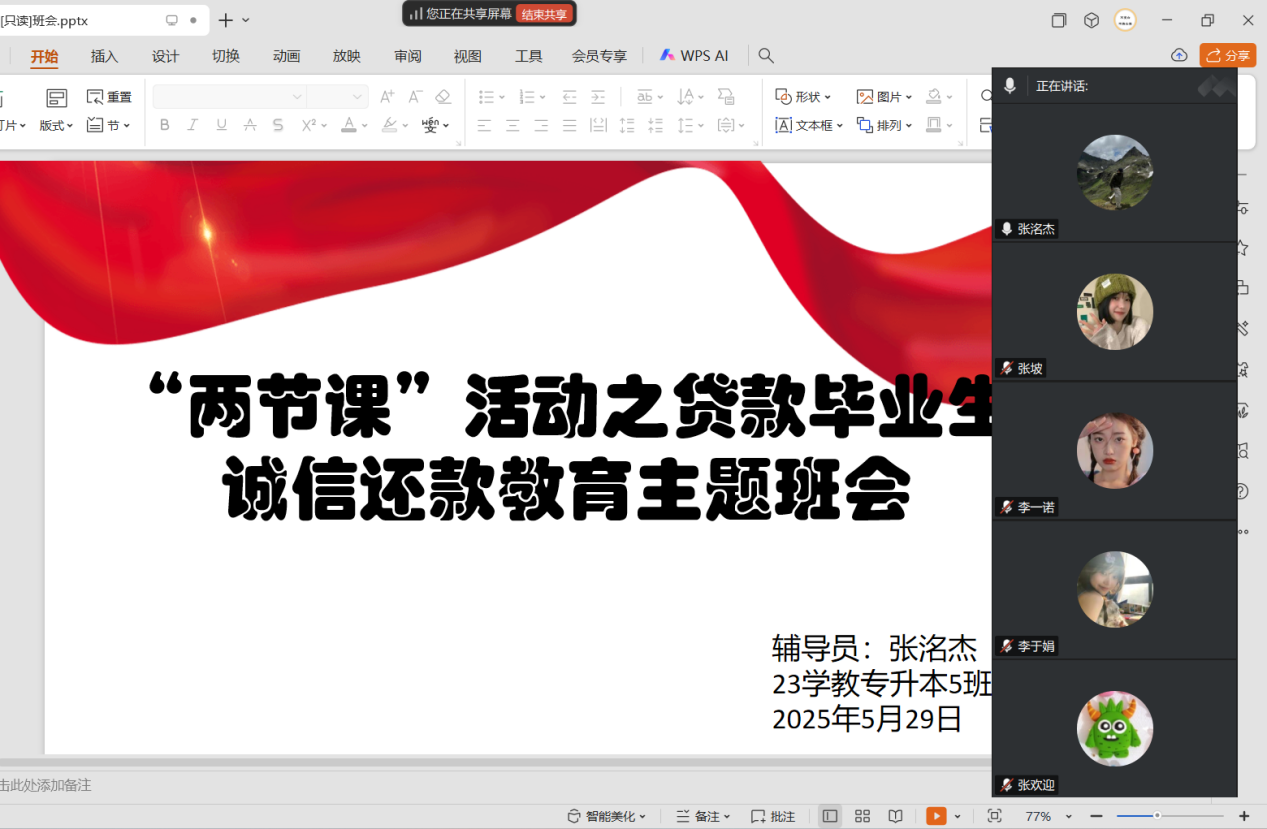The height and width of the screenshot is (829, 1267).
Task: Switch to slide sorter grid view
Action: tap(862, 816)
